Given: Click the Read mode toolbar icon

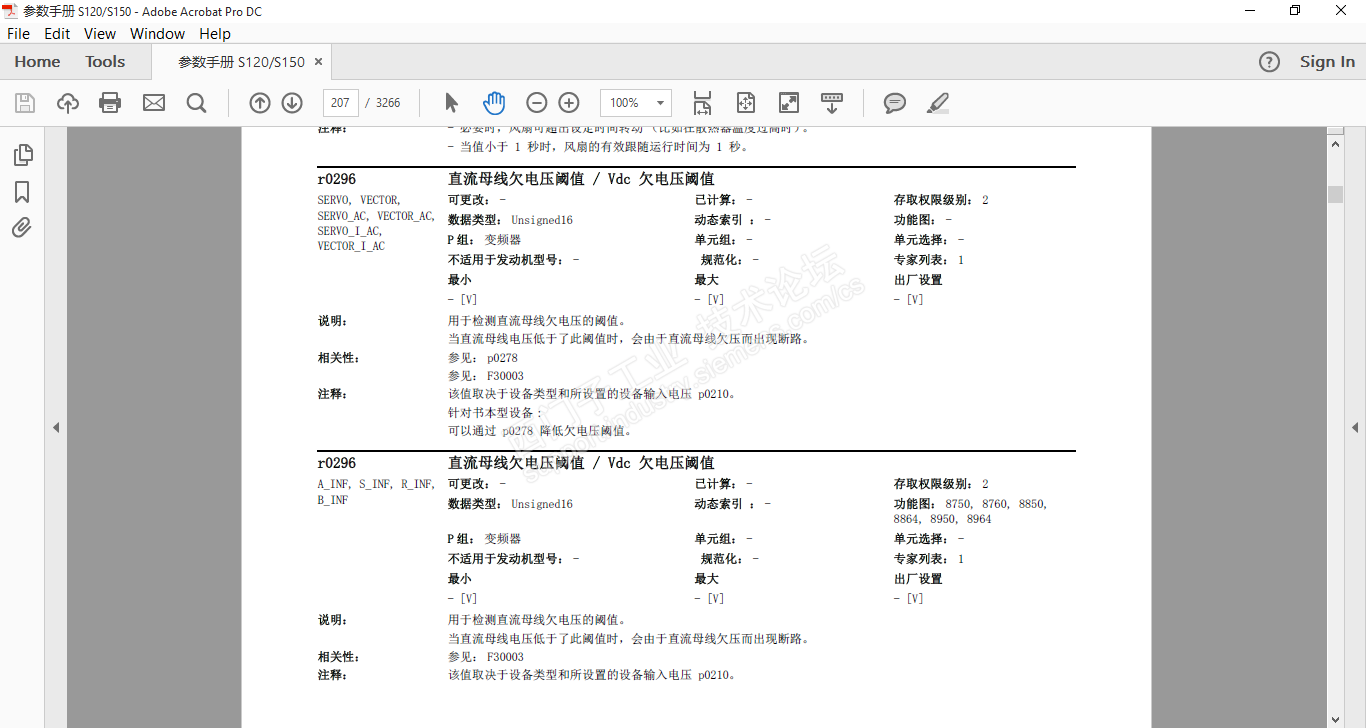Looking at the screenshot, I should tap(832, 103).
